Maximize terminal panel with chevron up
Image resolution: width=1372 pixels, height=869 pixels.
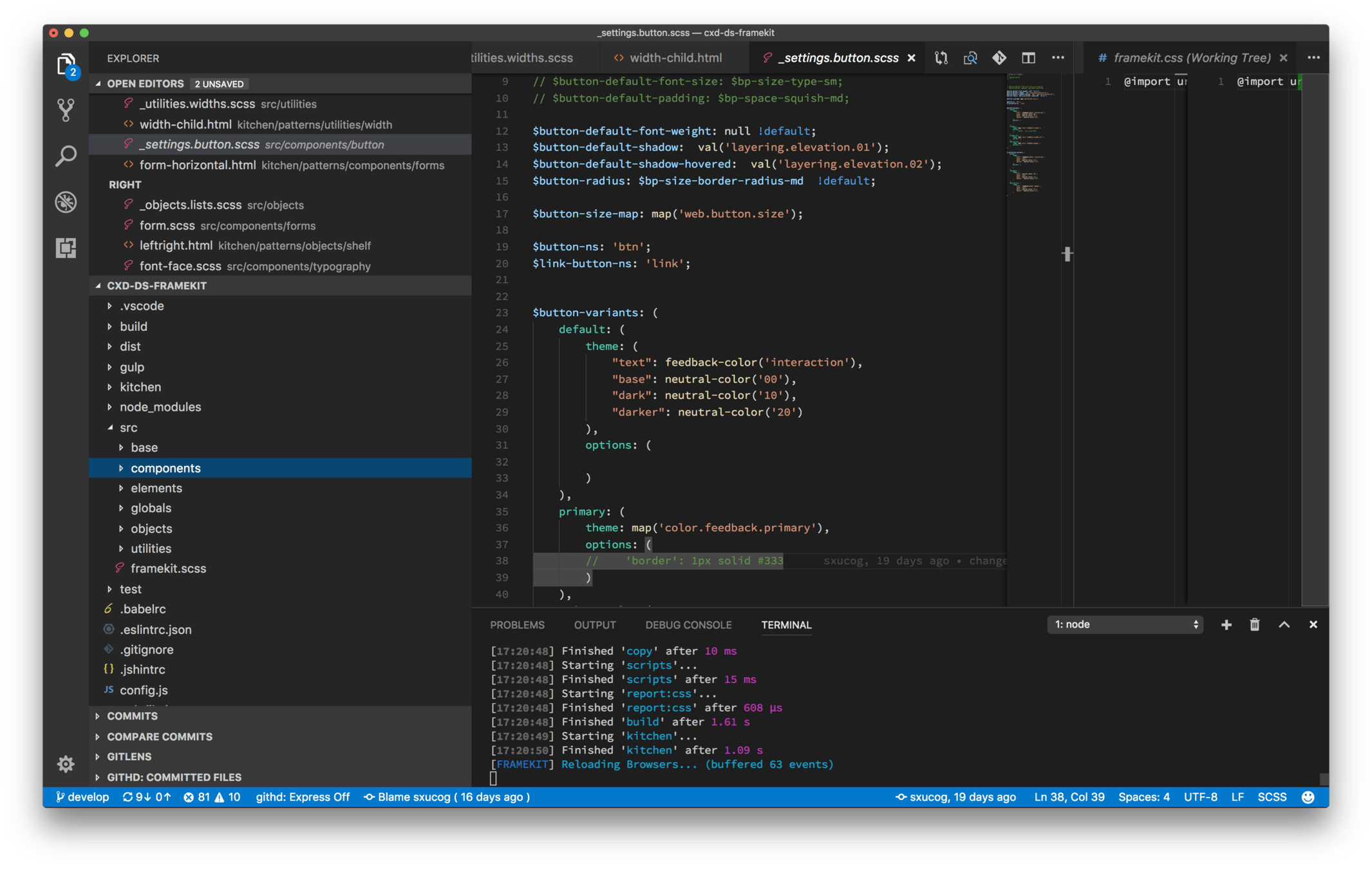point(1284,624)
